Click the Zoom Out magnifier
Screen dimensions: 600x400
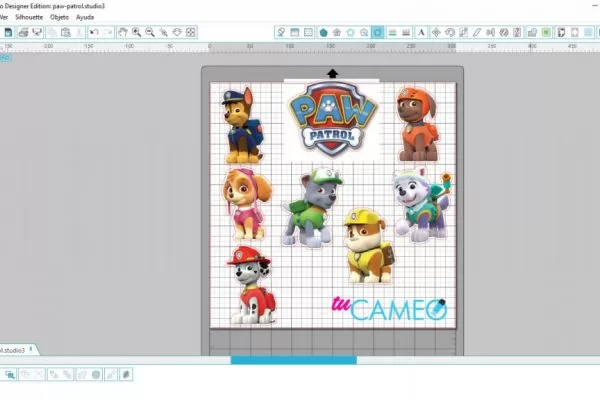[150, 33]
